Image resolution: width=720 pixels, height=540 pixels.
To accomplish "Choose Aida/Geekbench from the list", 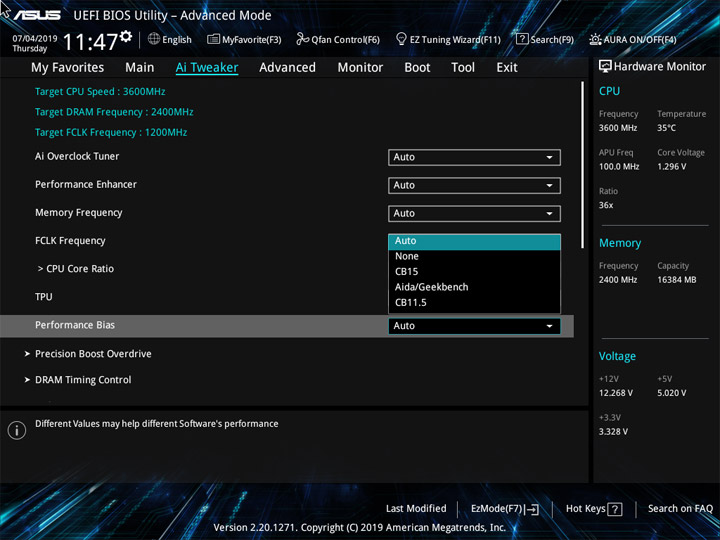I will point(474,287).
